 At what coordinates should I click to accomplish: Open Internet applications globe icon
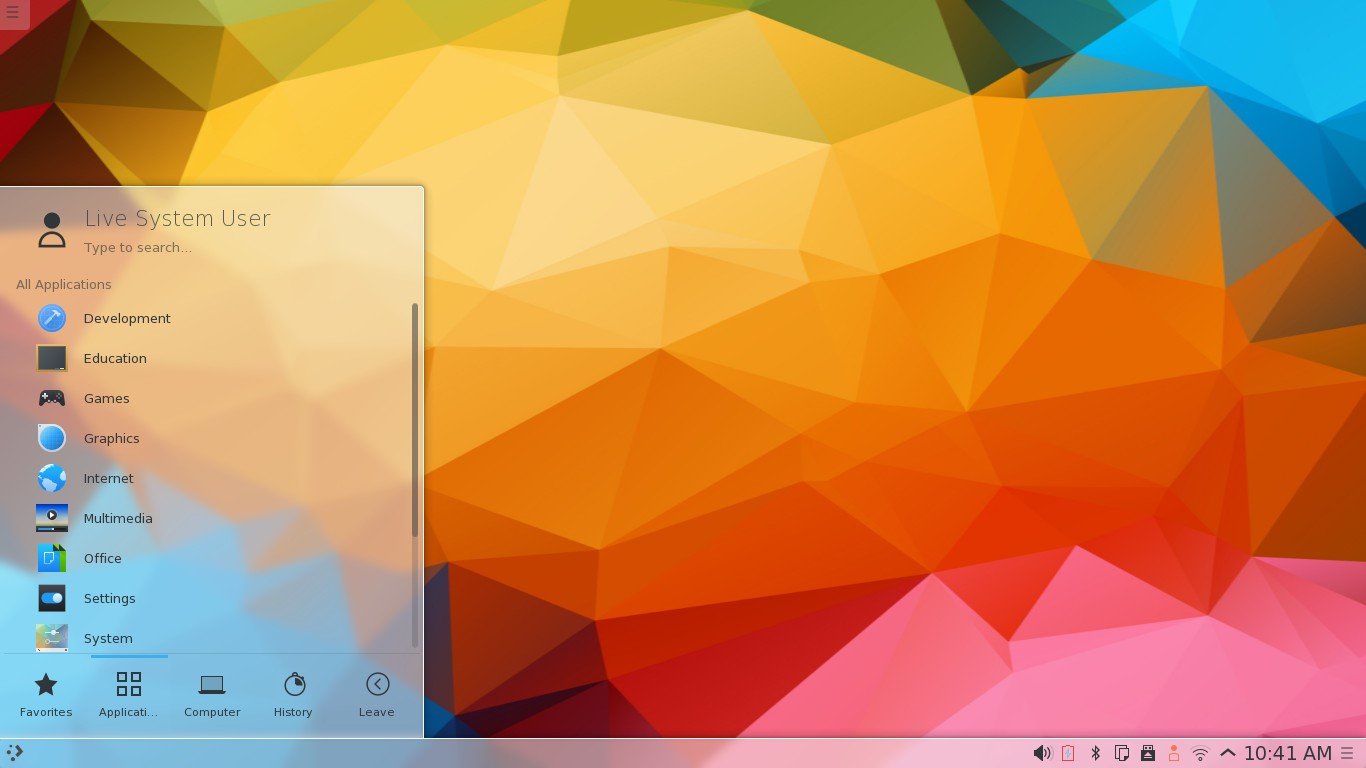tap(52, 478)
